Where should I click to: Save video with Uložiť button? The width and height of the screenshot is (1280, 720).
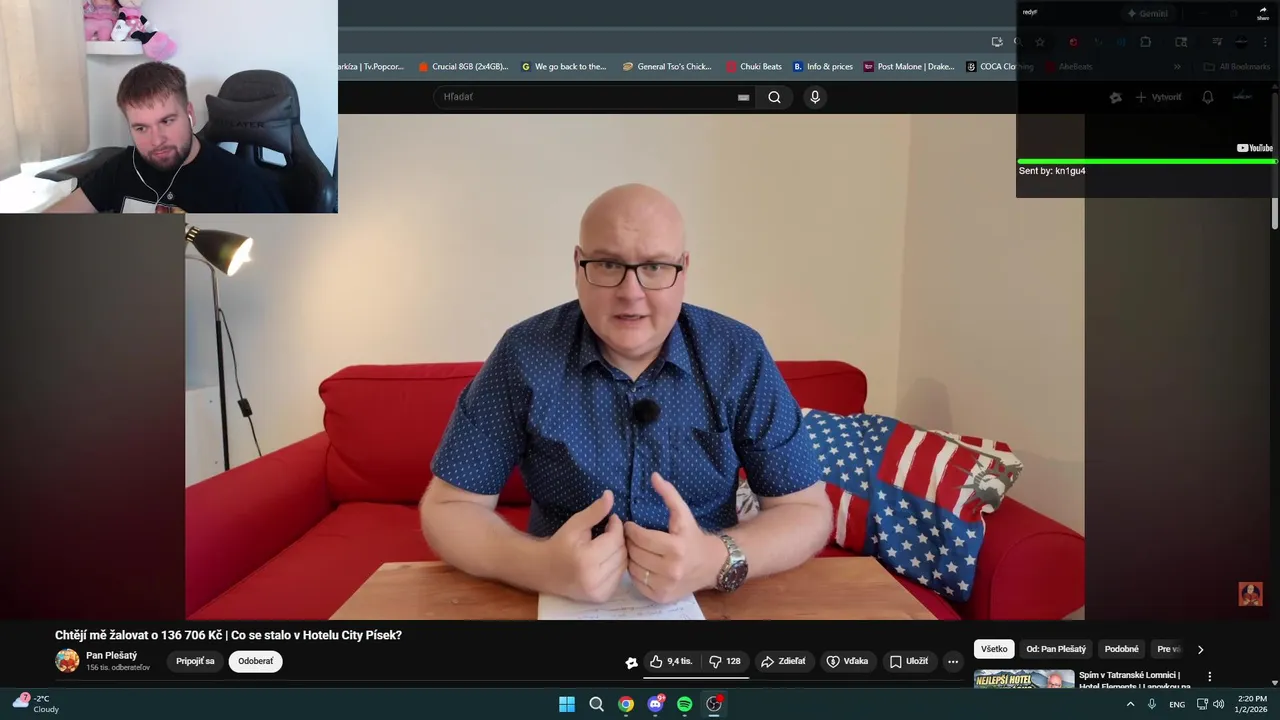click(x=909, y=661)
